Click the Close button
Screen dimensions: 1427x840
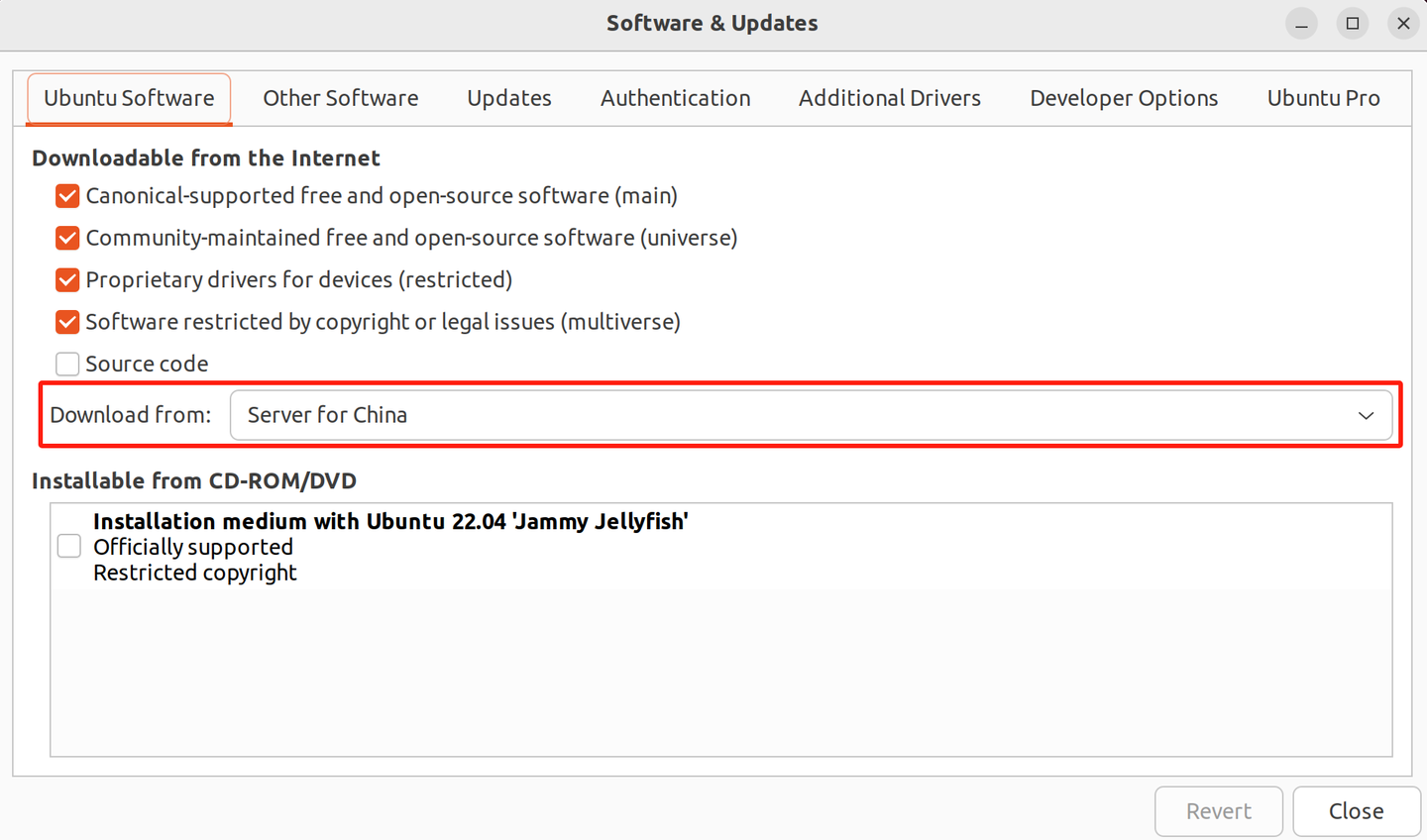pos(1356,811)
